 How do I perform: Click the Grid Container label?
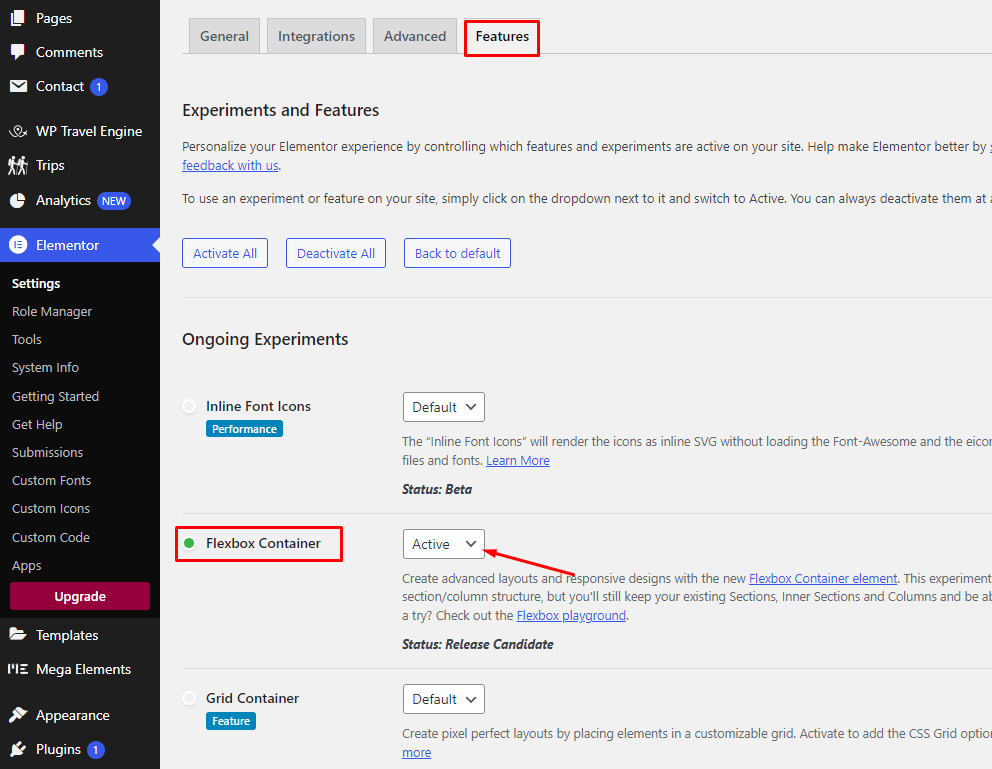252,698
